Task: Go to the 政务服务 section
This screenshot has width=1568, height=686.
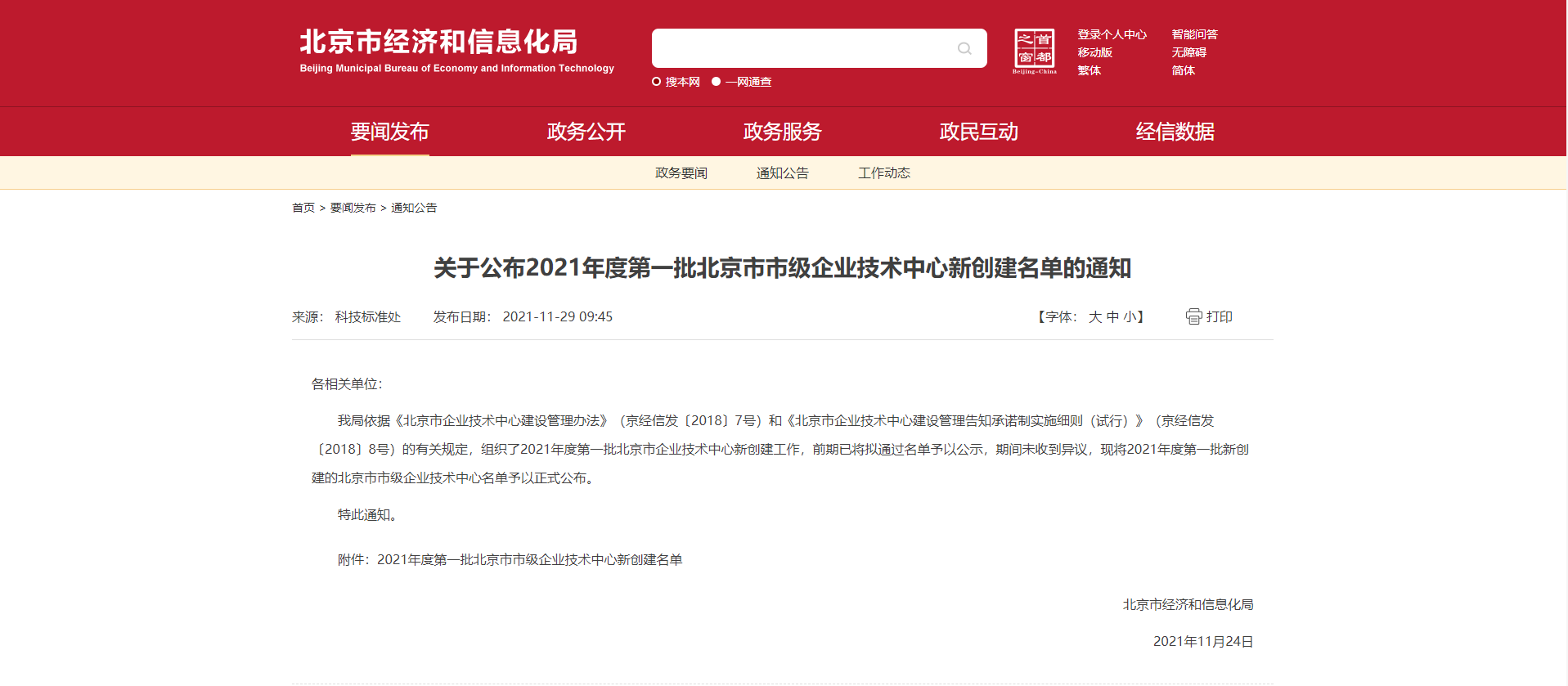Action: tap(782, 132)
